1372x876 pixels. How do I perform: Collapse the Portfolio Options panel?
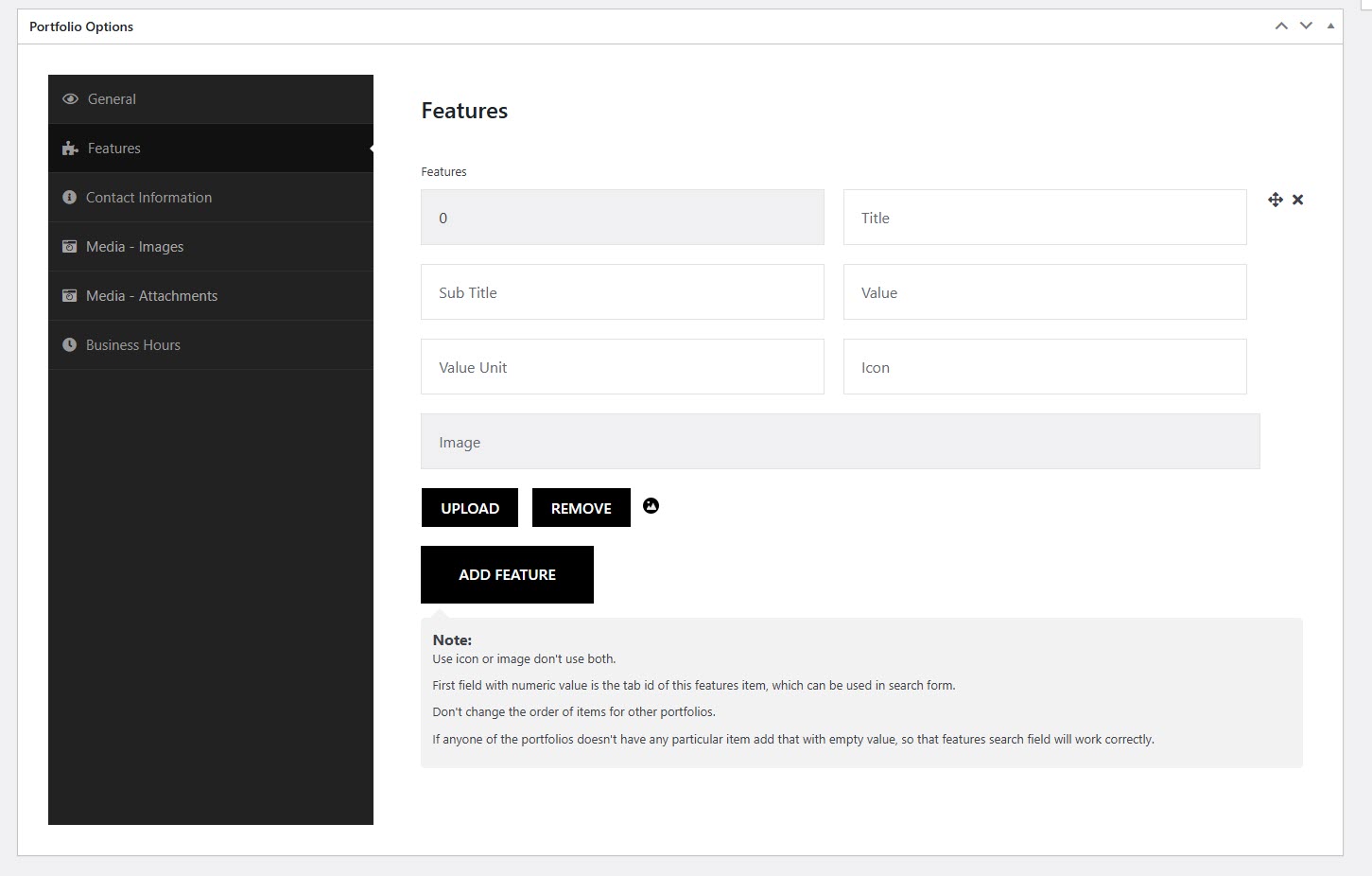click(x=1330, y=26)
